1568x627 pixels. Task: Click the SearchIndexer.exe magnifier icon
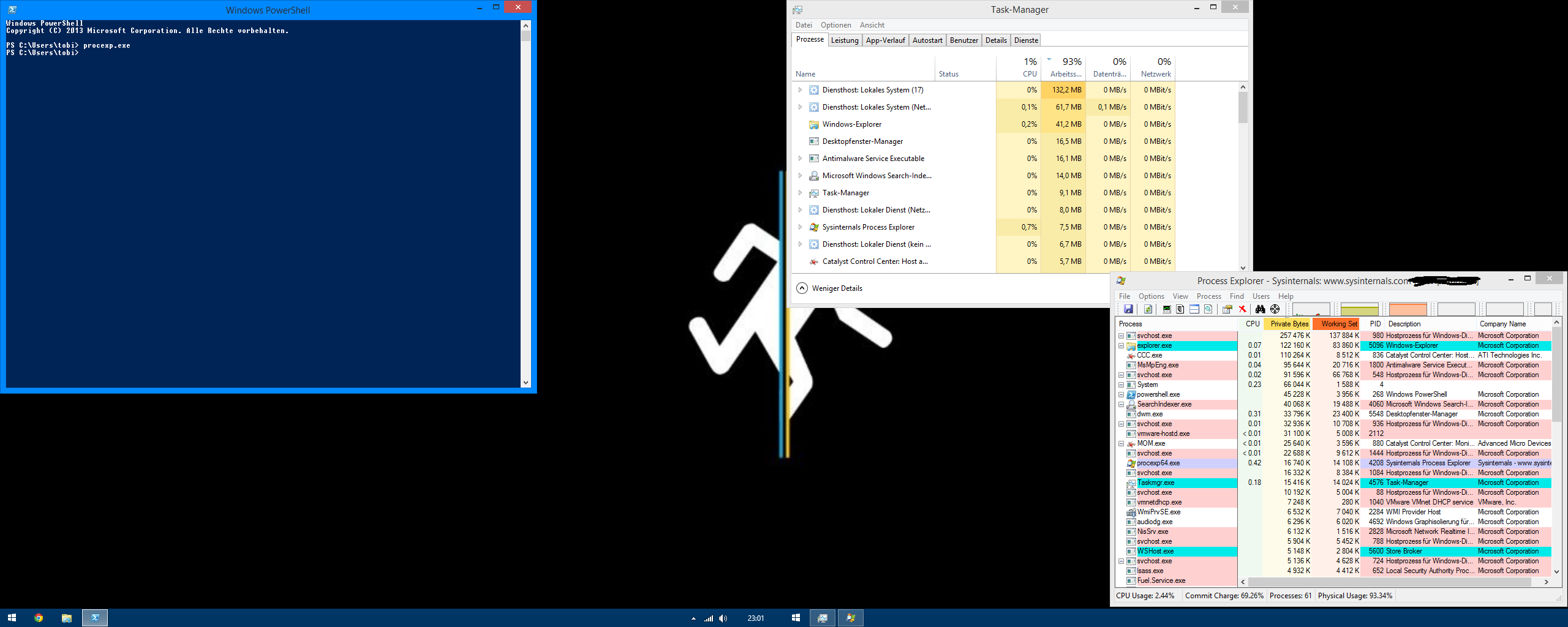[x=1131, y=405]
